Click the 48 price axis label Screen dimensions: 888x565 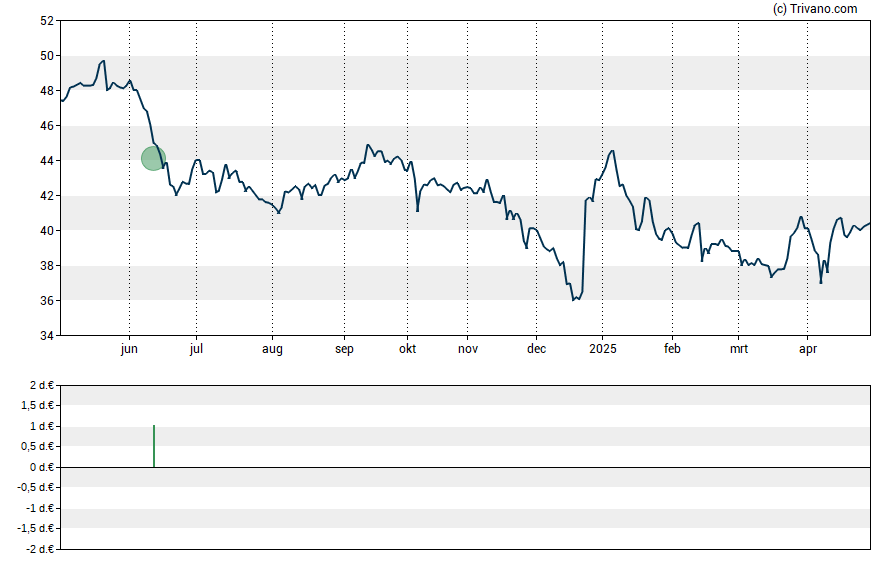47,91
